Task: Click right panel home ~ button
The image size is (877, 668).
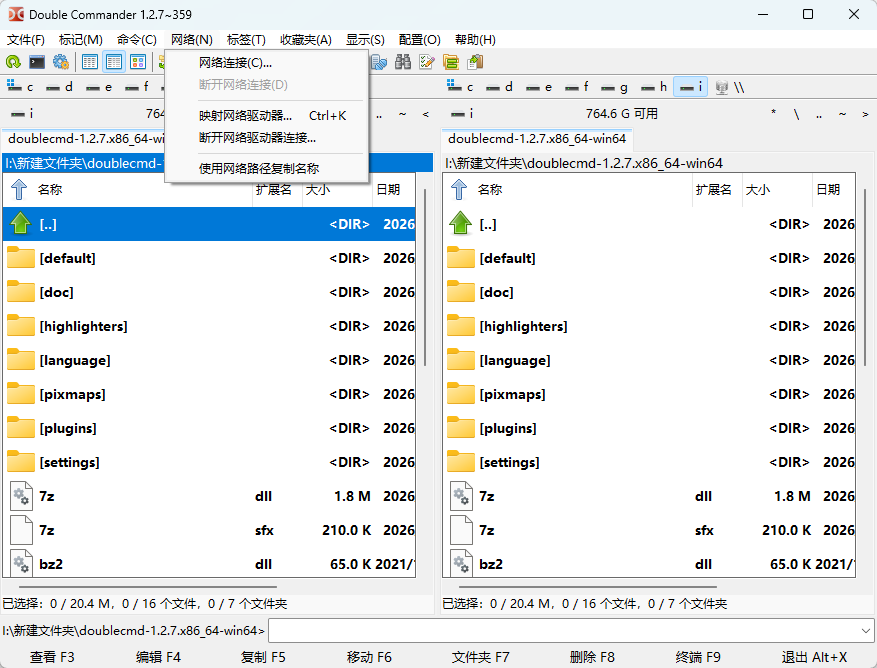Action: tap(842, 114)
